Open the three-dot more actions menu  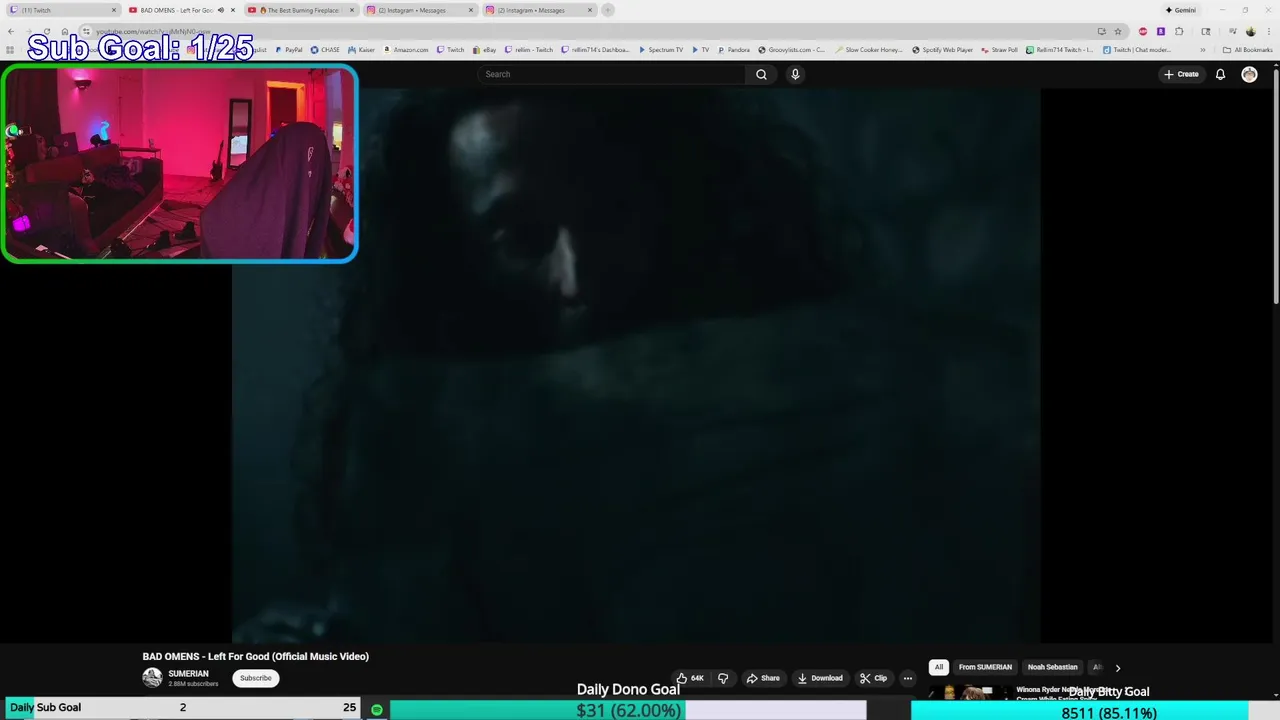pyautogui.click(x=908, y=678)
